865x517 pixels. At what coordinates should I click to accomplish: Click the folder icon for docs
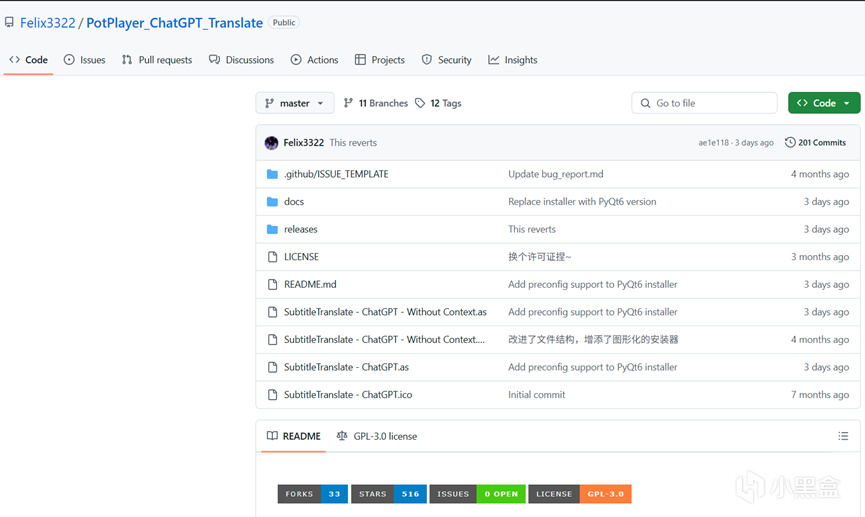click(272, 202)
